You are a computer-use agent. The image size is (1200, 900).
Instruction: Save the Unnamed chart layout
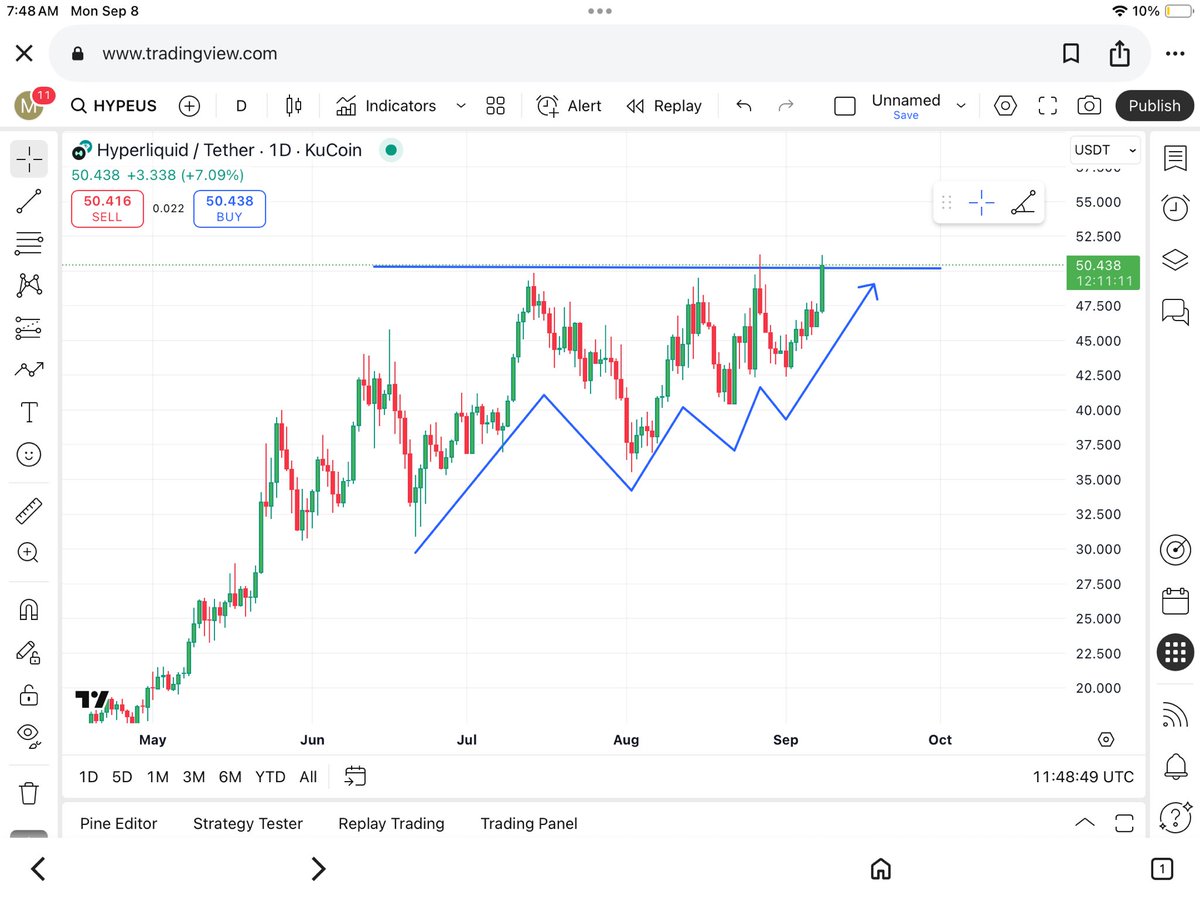(906, 115)
